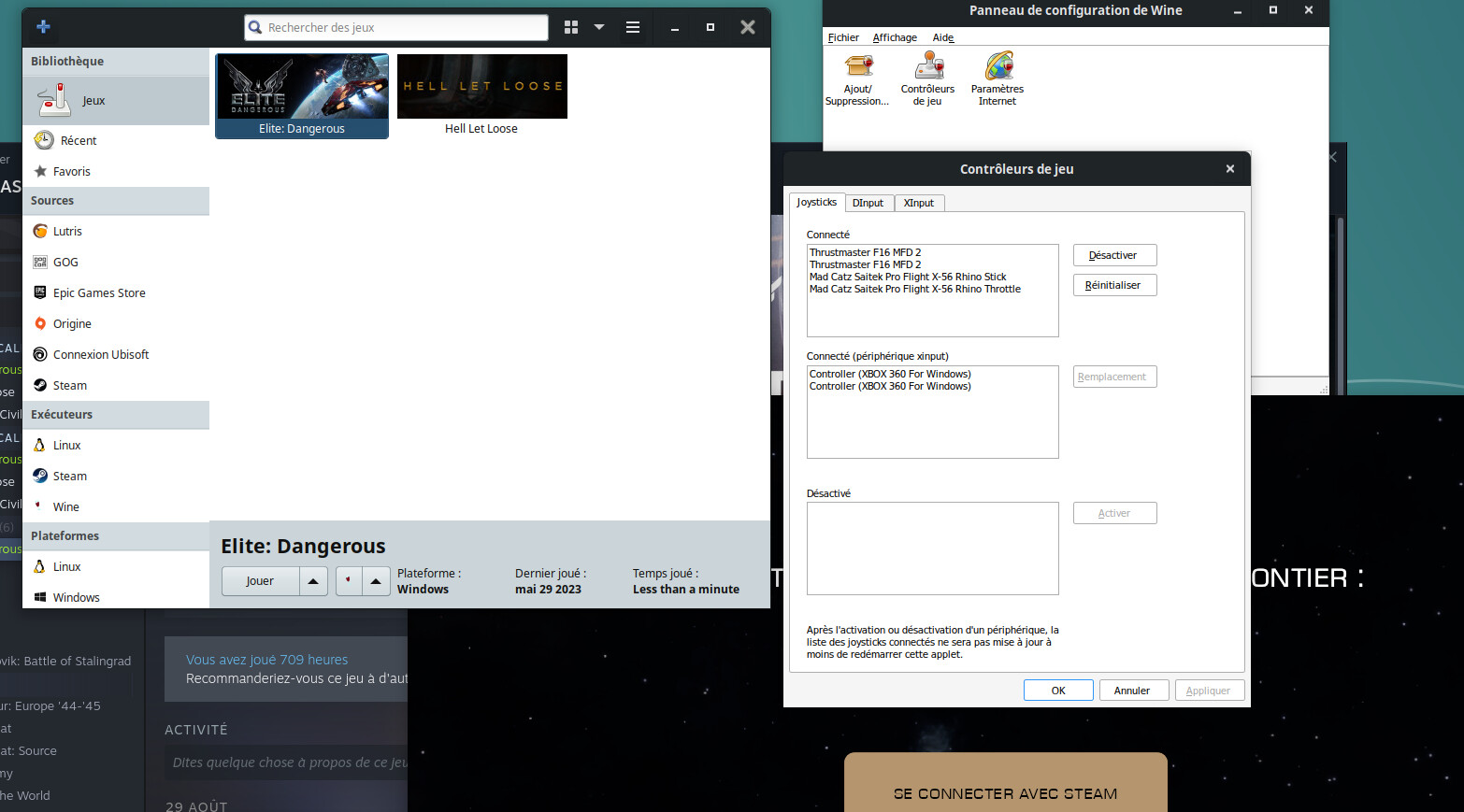This screenshot has height=812, width=1464.
Task: Click the Remplacement button
Action: pos(1114,377)
